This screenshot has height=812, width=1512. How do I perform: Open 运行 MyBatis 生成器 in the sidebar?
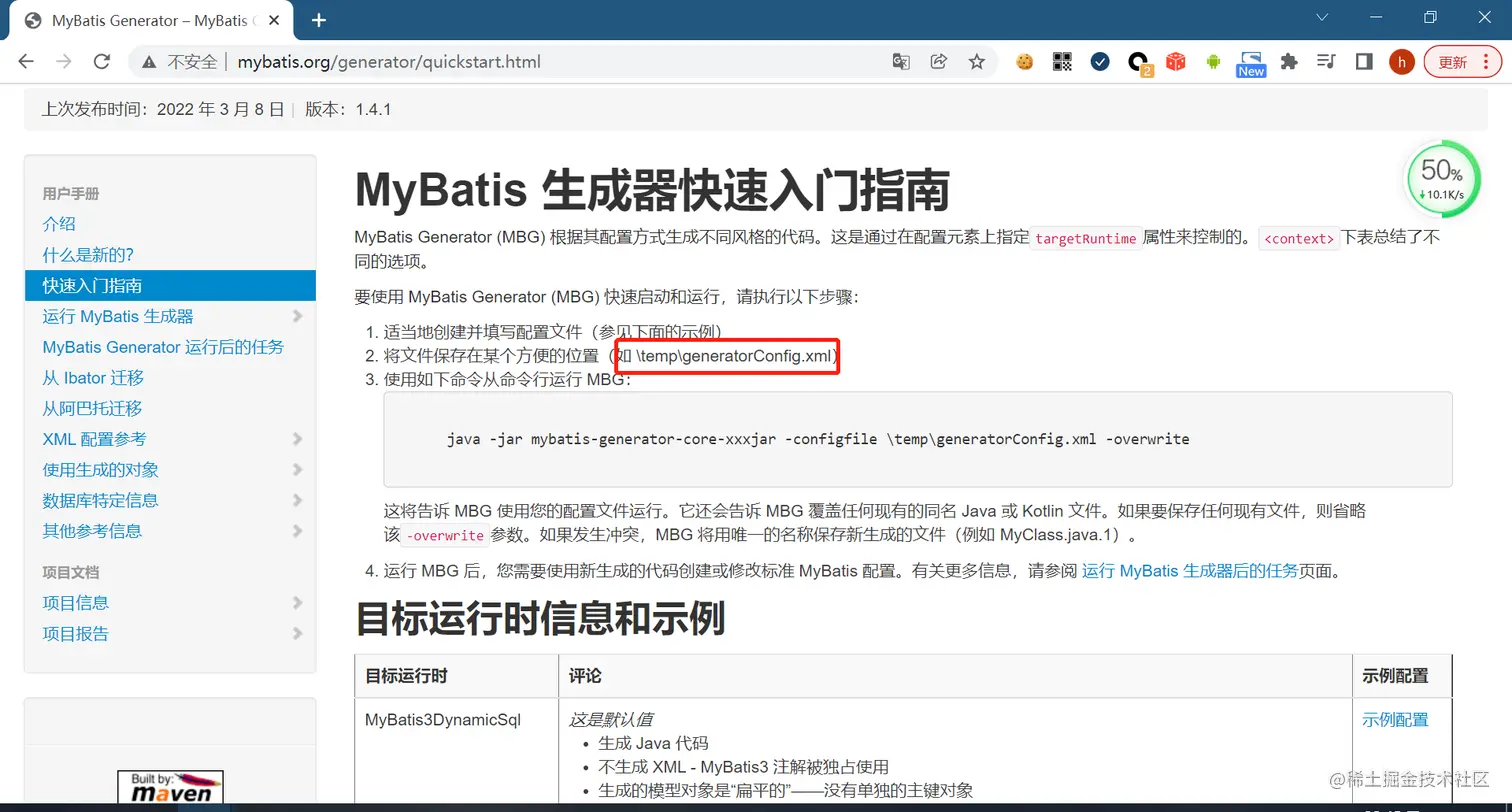point(118,316)
